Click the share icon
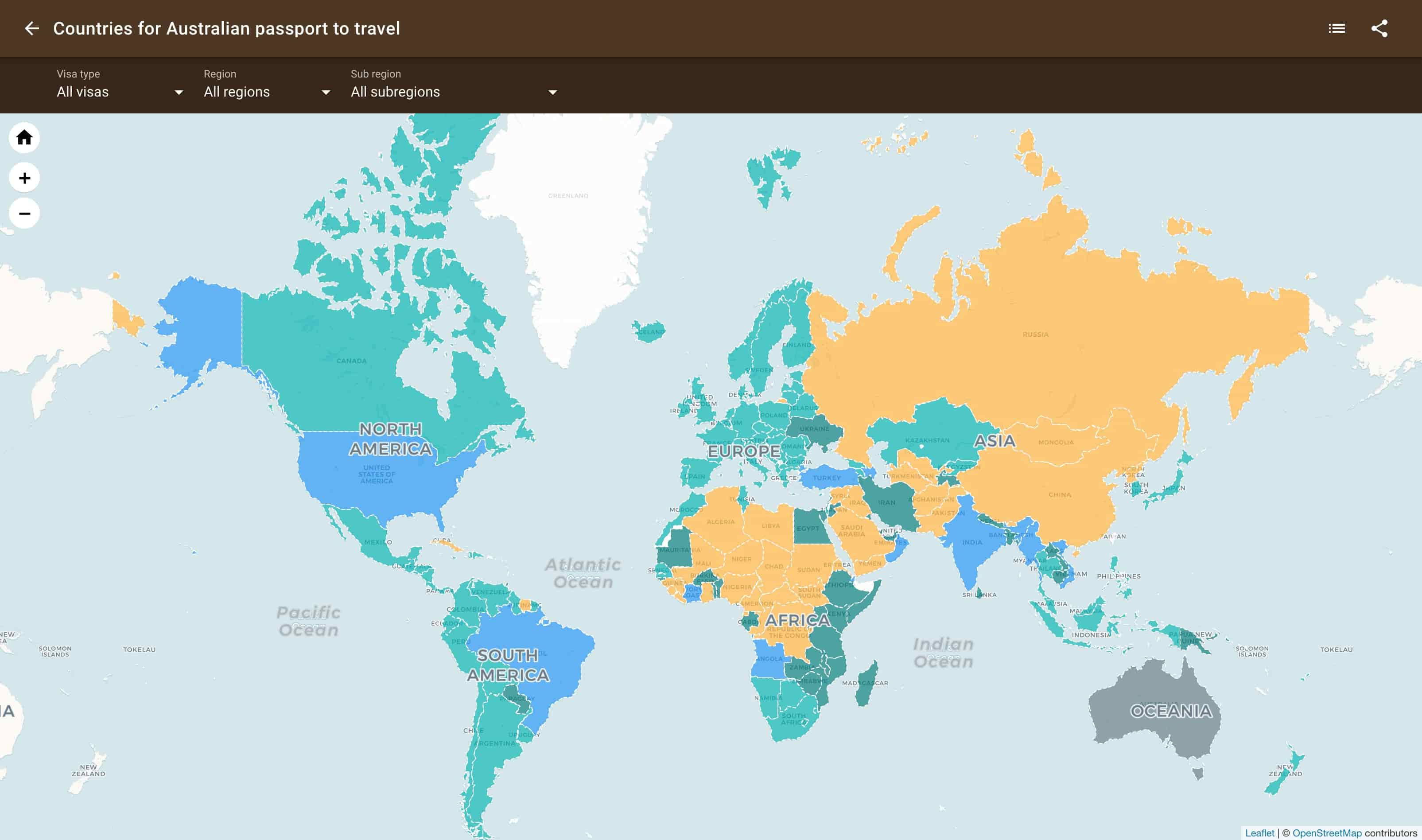This screenshot has height=840, width=1422. (x=1379, y=28)
